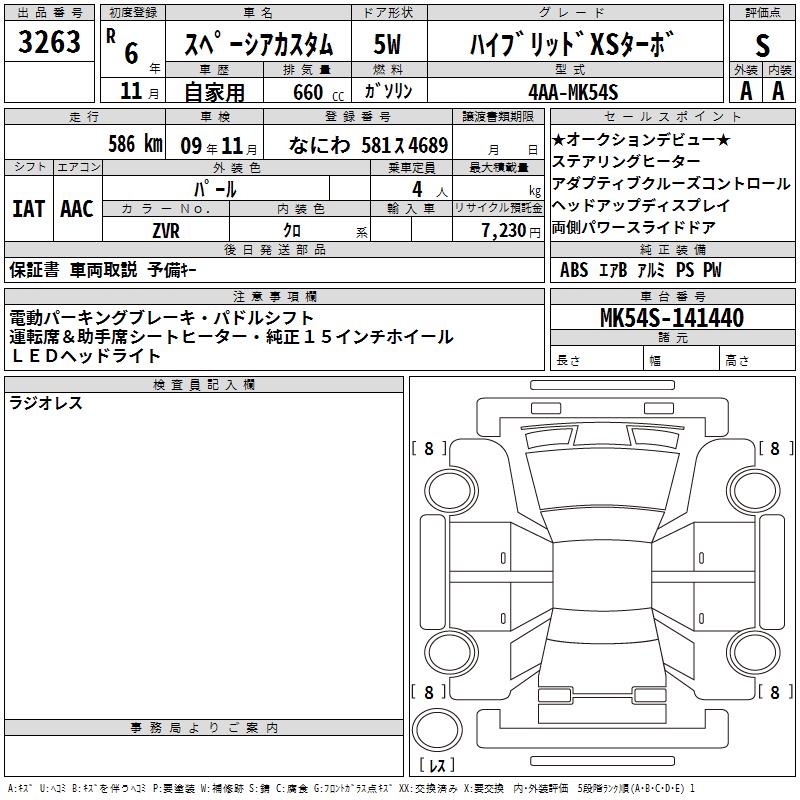Click the recycle deposit "7,230円"
The image size is (800, 800).
point(511,231)
